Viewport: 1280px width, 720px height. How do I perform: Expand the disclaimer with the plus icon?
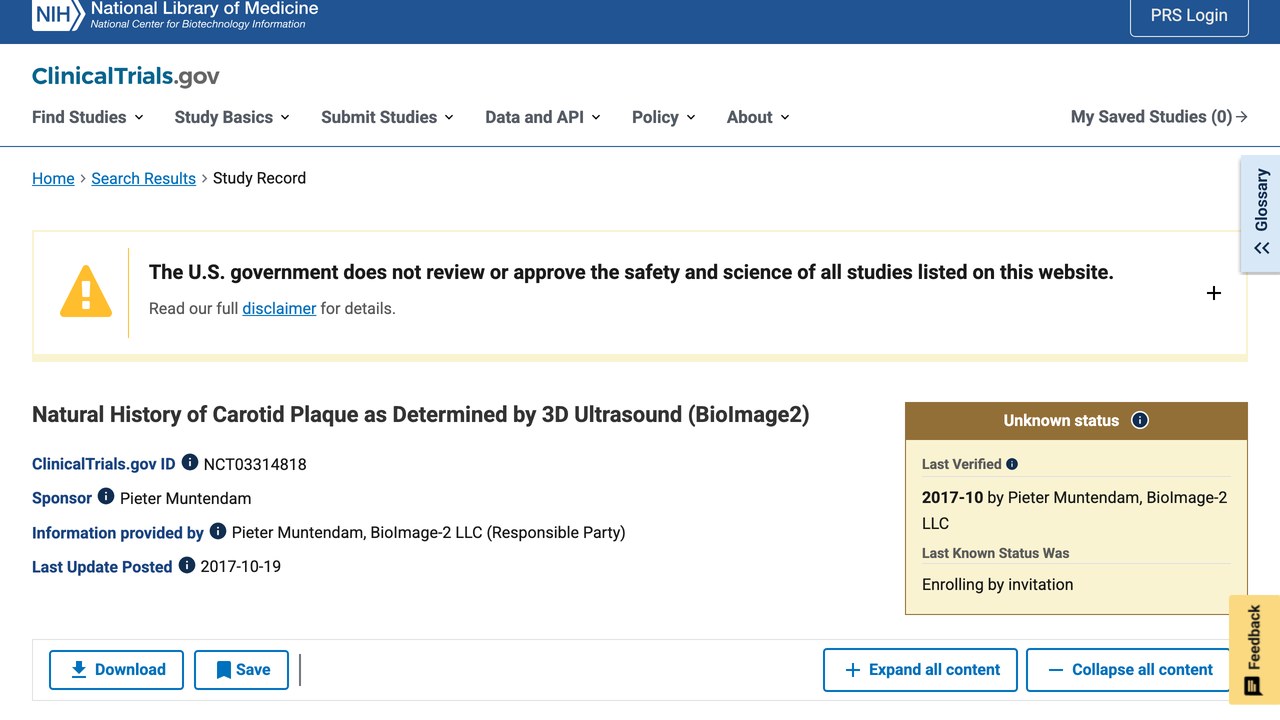tap(1214, 293)
